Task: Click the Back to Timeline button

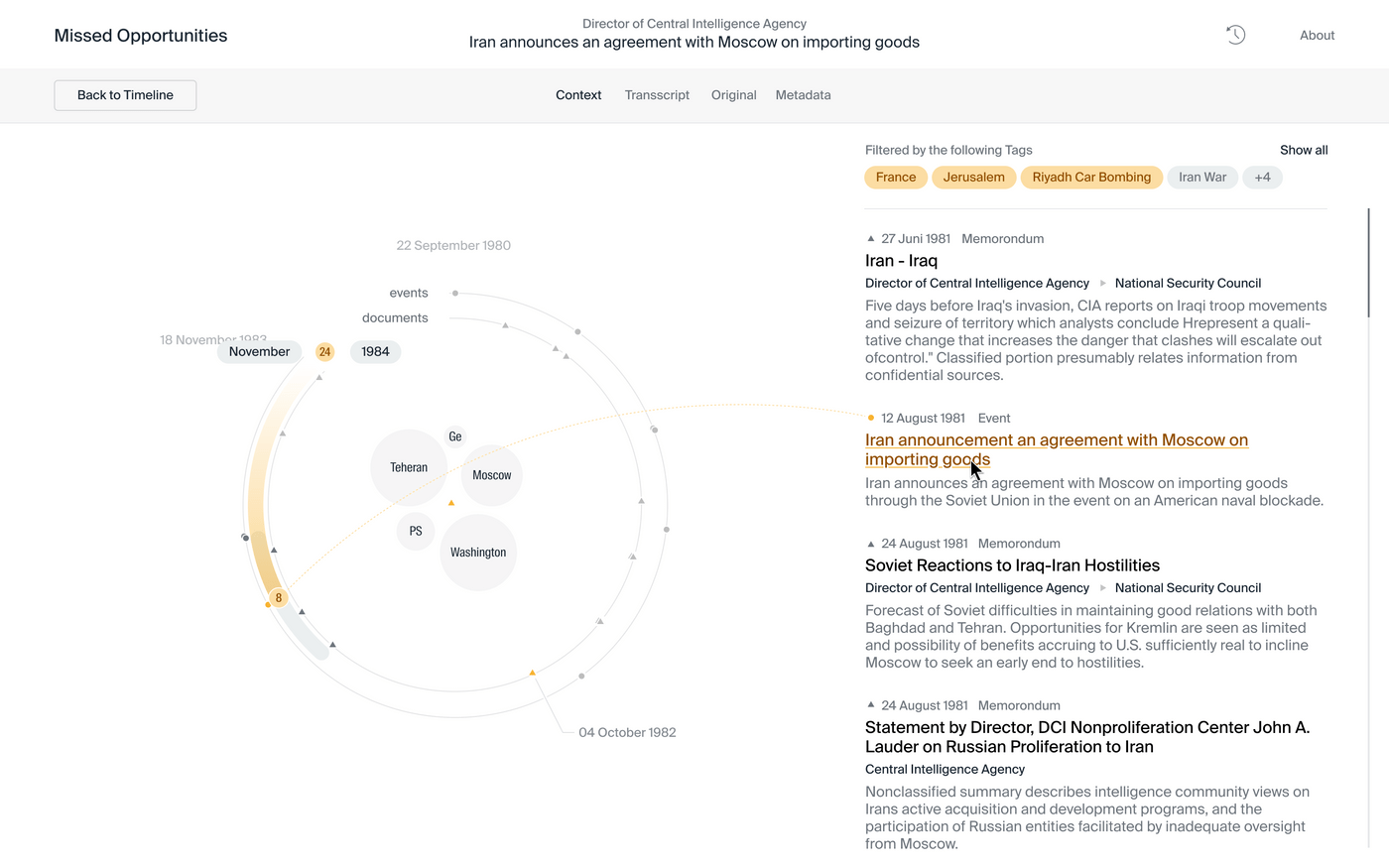Action: point(125,95)
